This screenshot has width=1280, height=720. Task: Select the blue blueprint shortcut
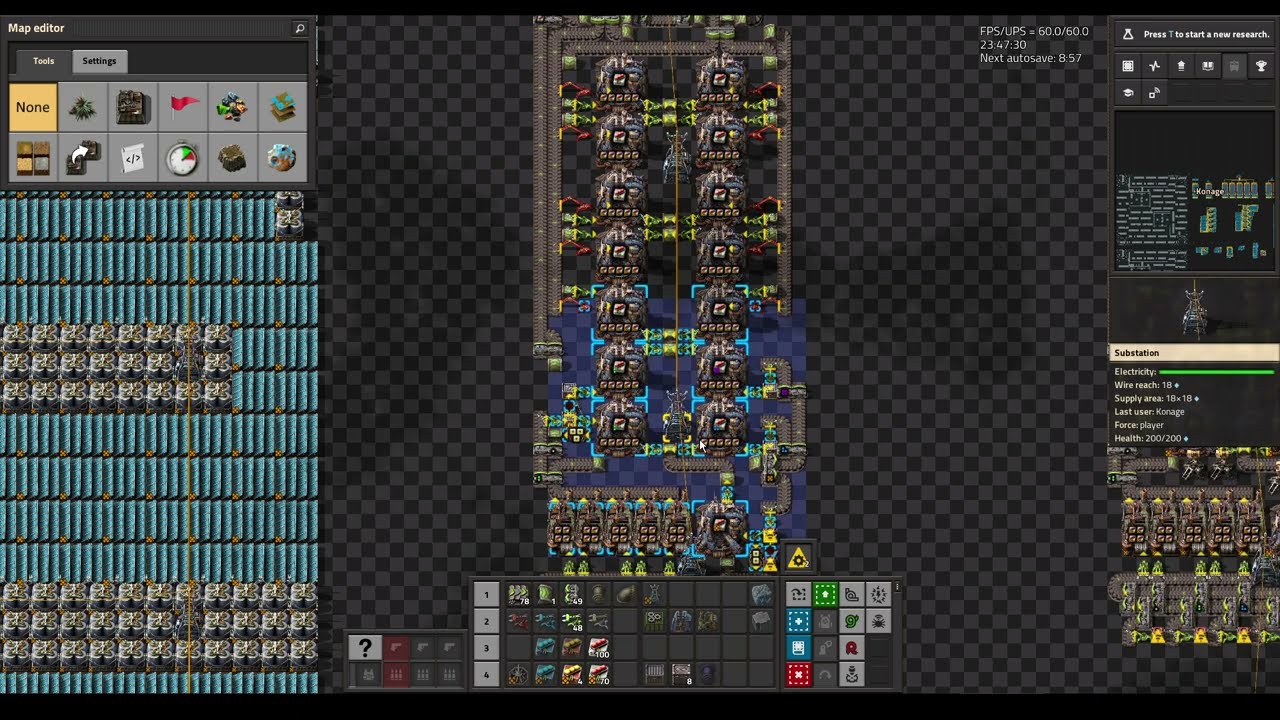(798, 621)
